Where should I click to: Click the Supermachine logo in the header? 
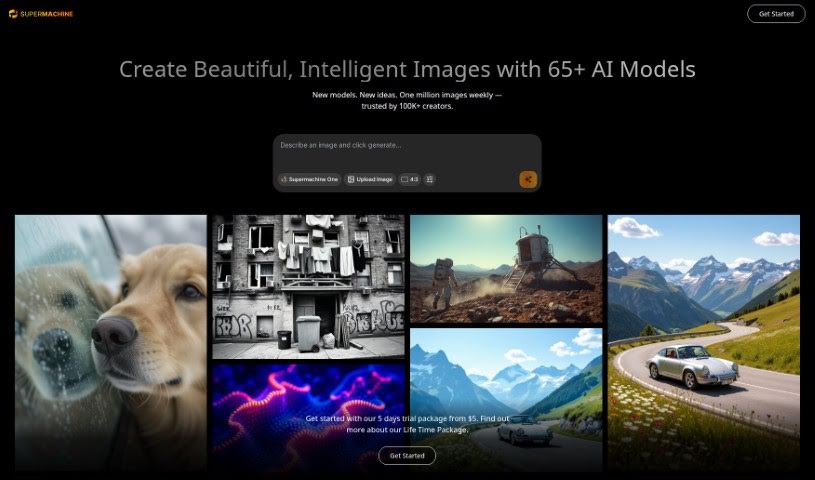pyautogui.click(x=41, y=14)
